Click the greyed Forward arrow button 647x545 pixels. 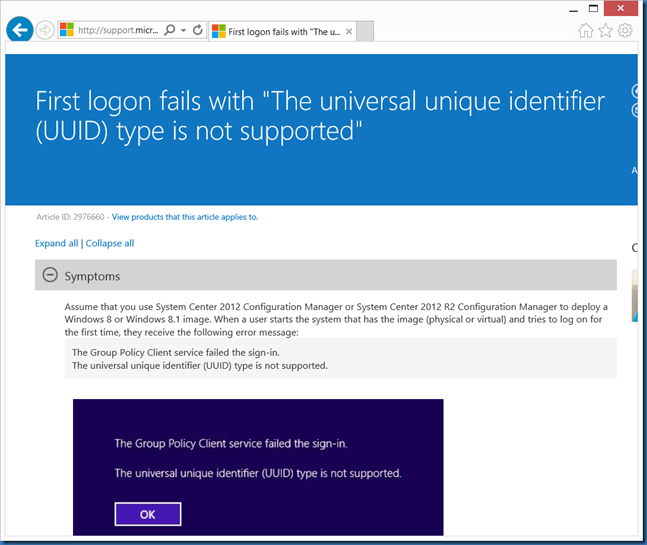tap(45, 30)
